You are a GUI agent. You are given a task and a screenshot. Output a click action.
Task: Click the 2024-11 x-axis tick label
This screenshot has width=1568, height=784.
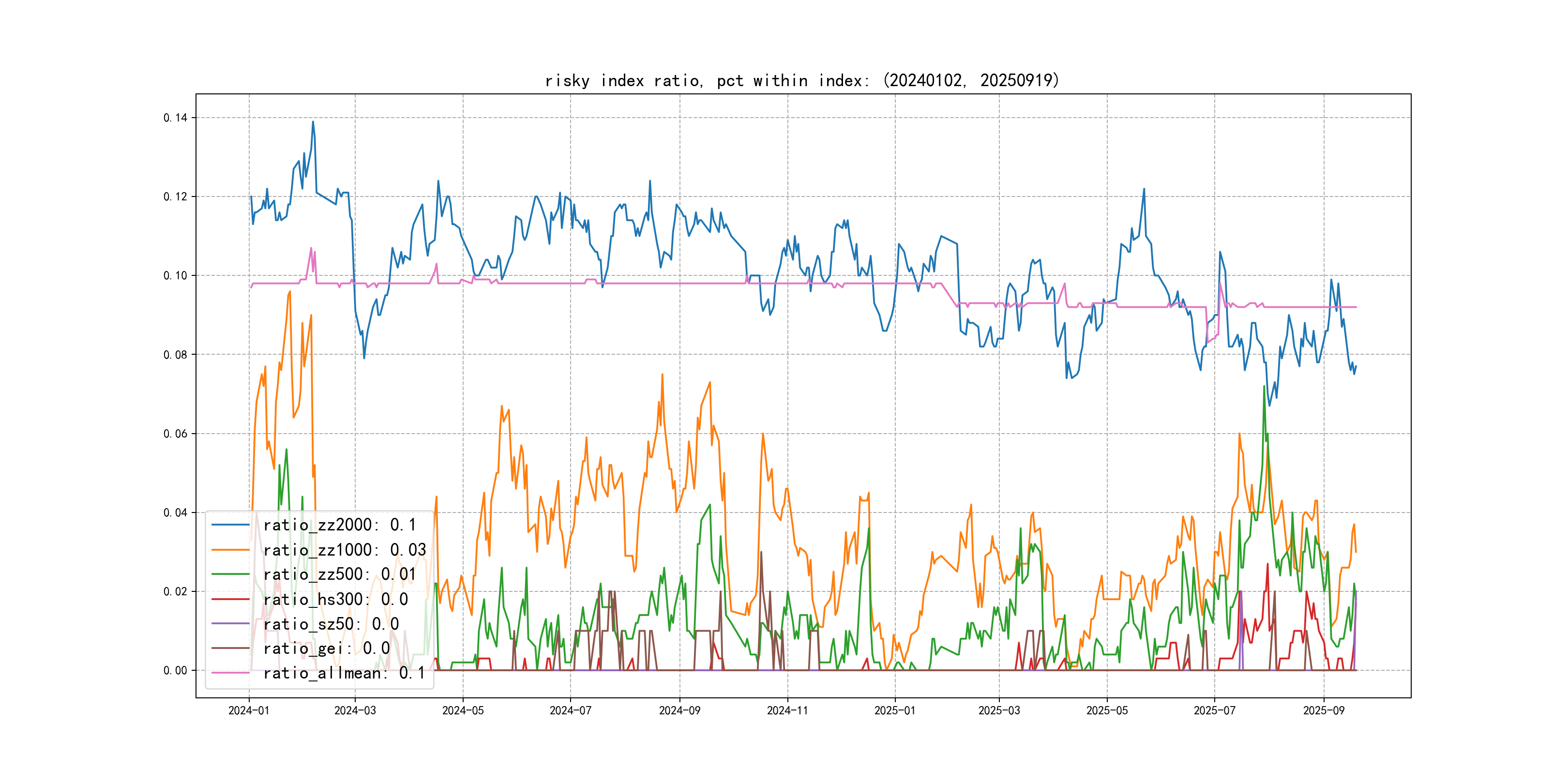[787, 711]
